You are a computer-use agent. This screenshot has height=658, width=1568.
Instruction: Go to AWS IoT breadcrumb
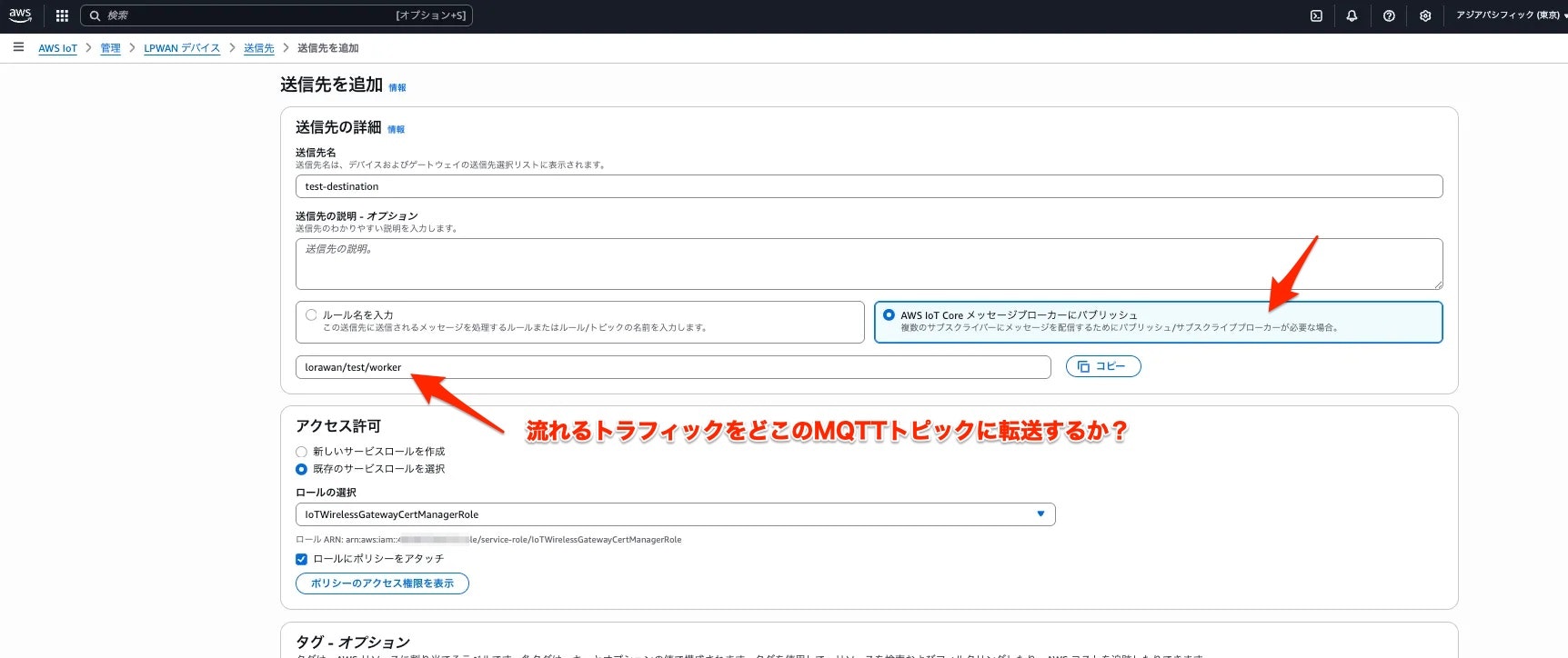coord(57,48)
